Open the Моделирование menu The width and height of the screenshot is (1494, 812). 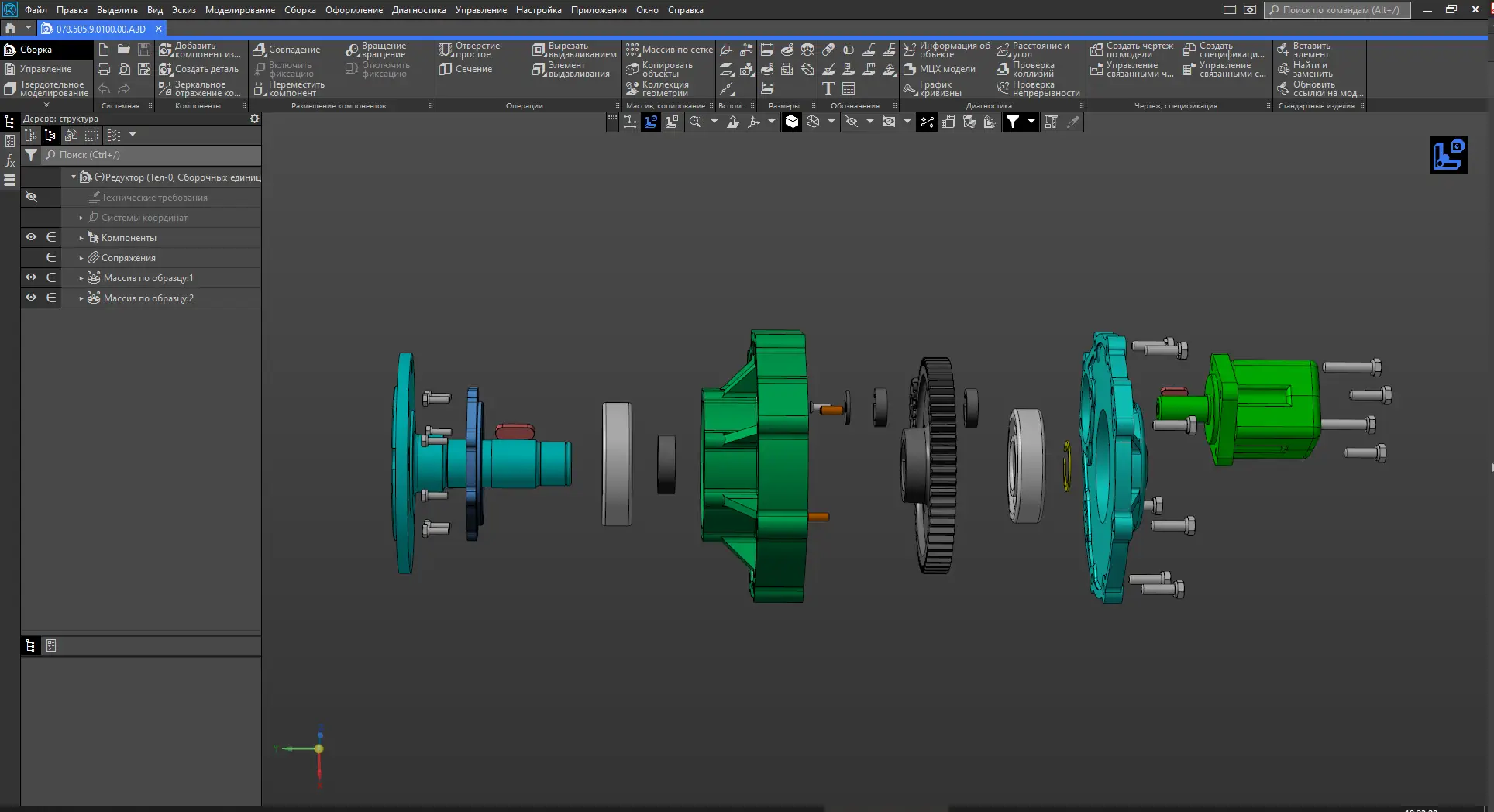click(240, 10)
